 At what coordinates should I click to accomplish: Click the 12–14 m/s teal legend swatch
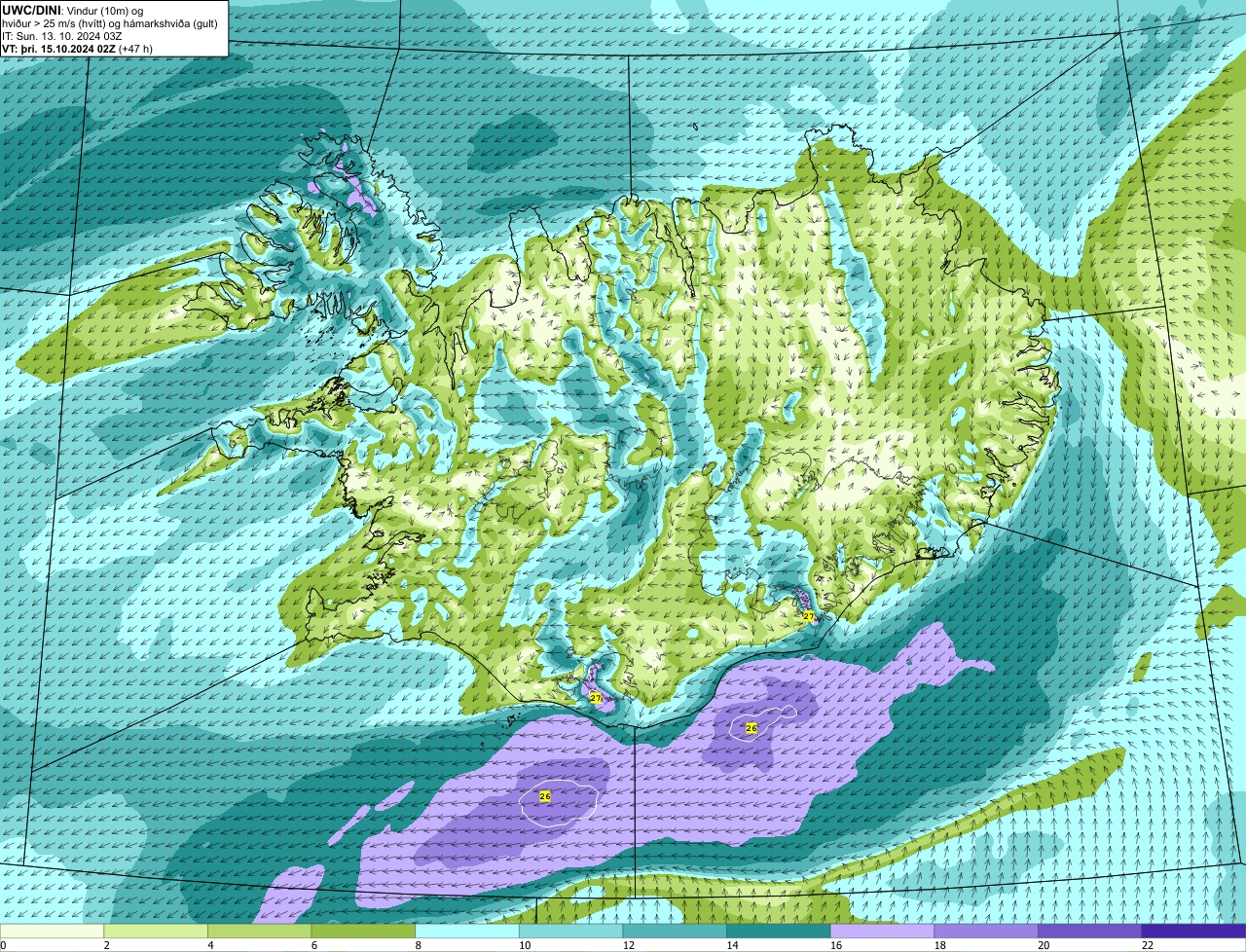click(675, 932)
